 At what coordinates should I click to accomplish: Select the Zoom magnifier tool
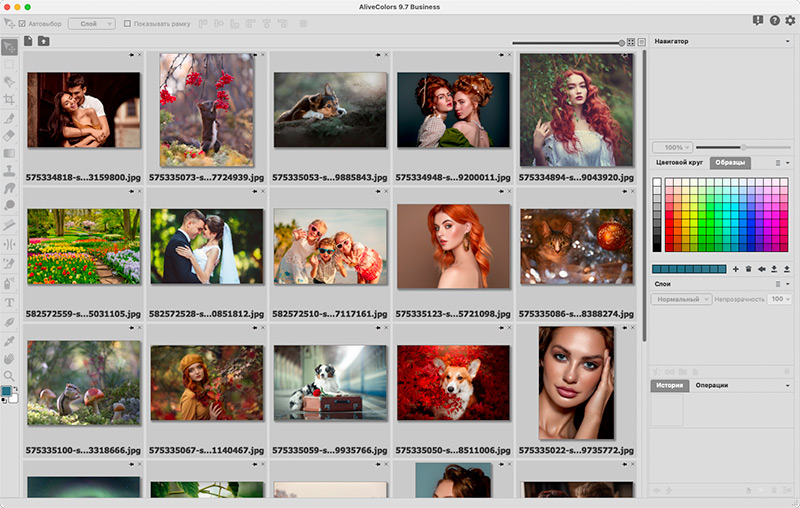pos(9,376)
